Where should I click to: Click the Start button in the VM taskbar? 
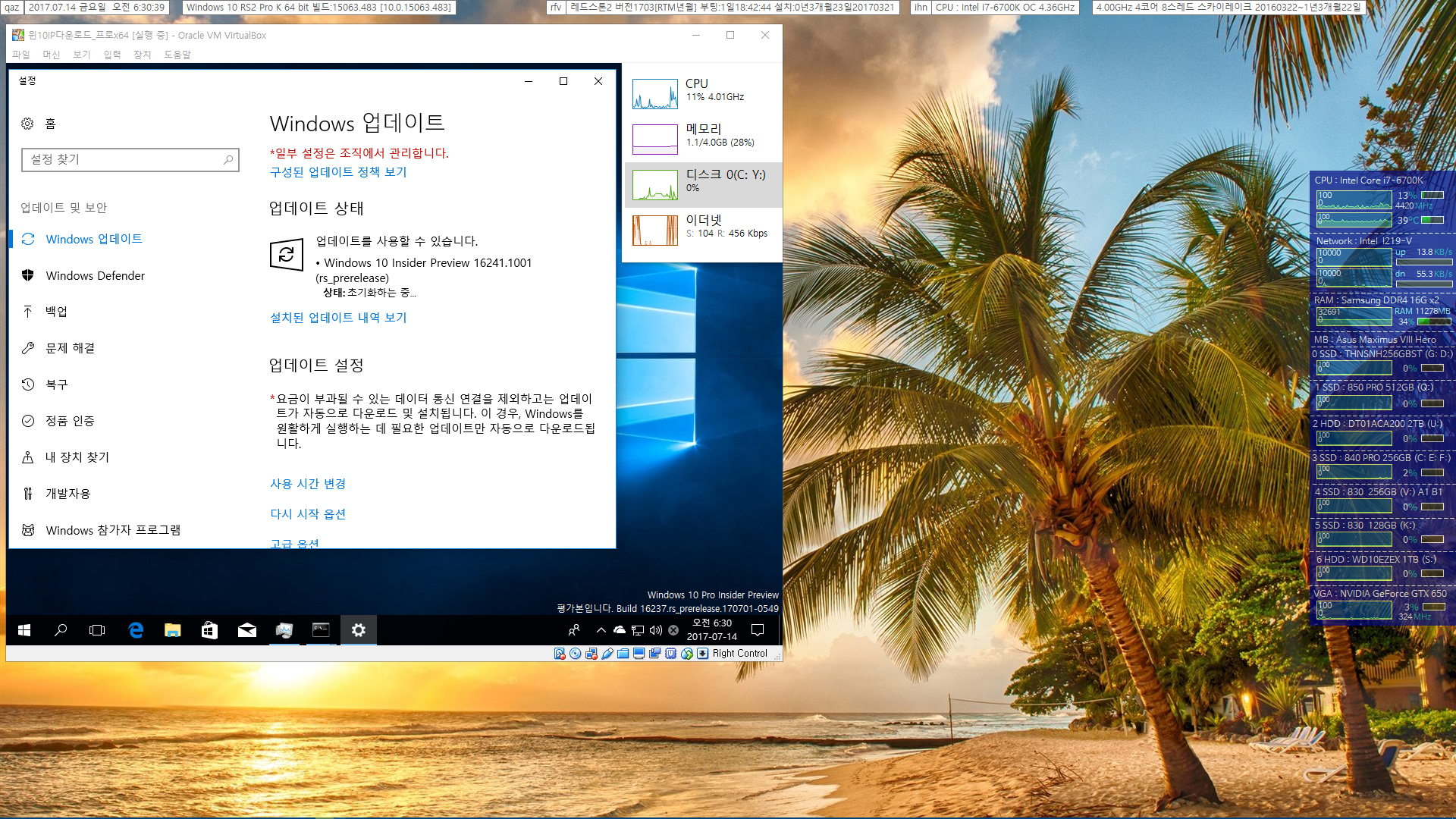[x=24, y=630]
